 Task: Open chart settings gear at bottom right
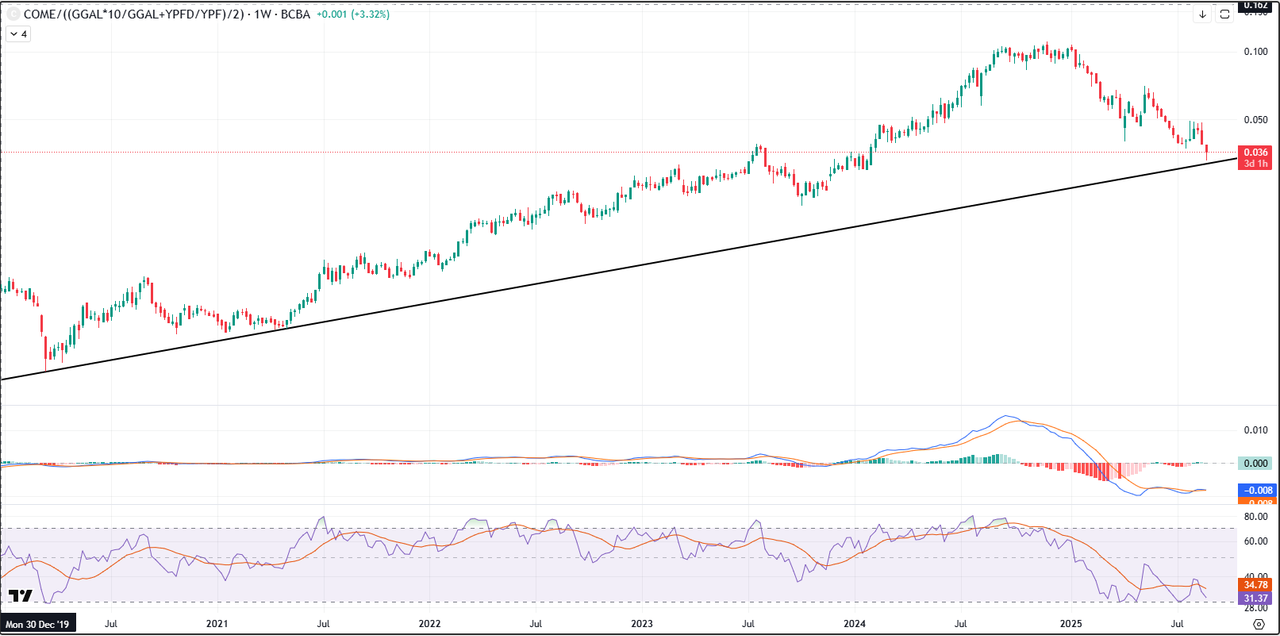point(1258,624)
